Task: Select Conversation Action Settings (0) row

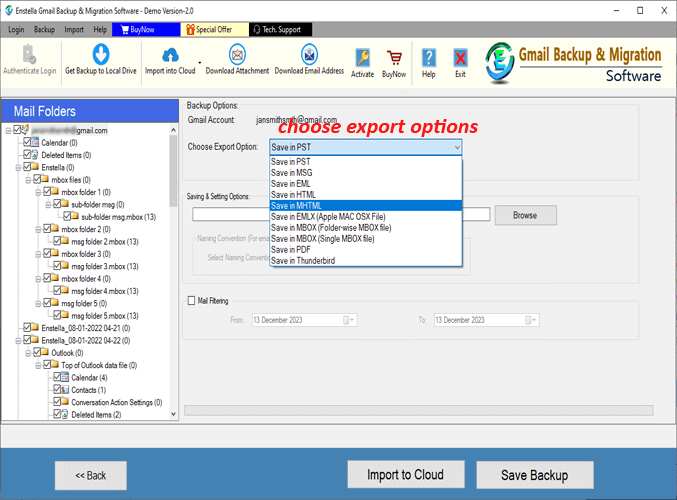Action: coord(116,402)
